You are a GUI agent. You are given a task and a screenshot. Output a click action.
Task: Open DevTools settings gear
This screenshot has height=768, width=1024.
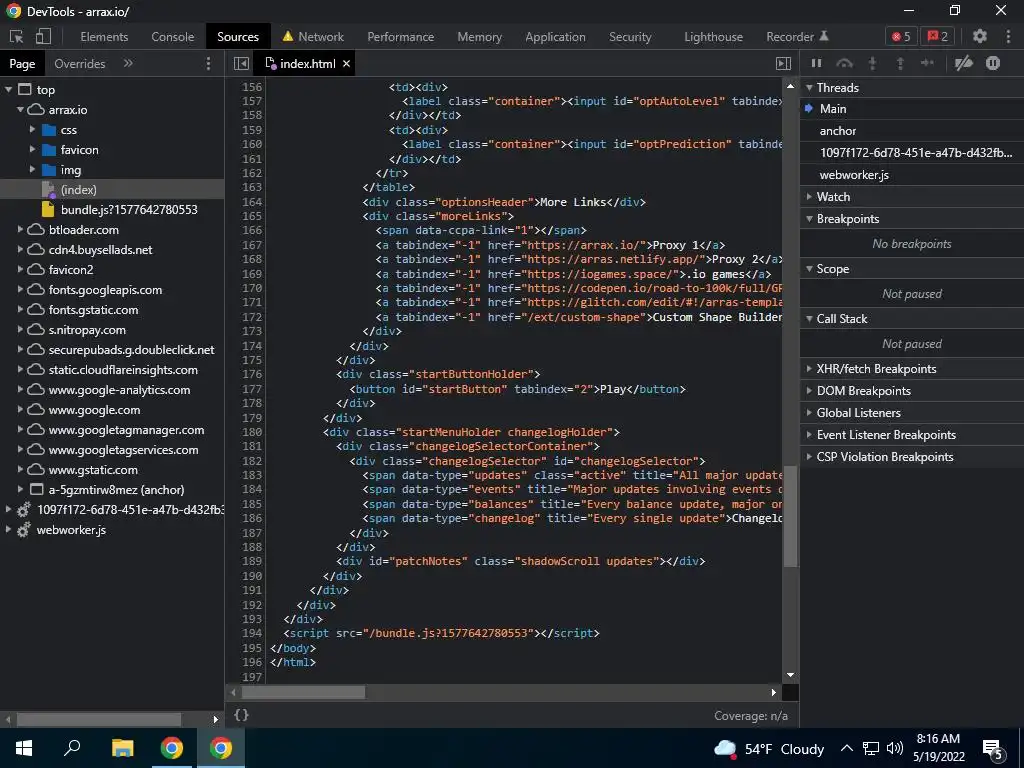tap(980, 37)
